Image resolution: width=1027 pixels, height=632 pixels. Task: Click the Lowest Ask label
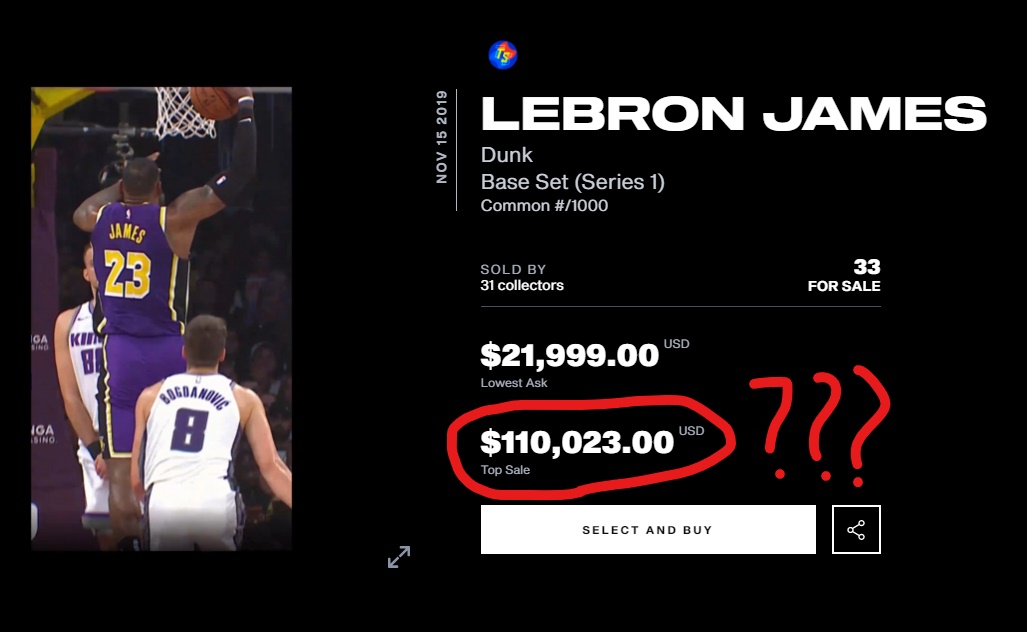[514, 382]
